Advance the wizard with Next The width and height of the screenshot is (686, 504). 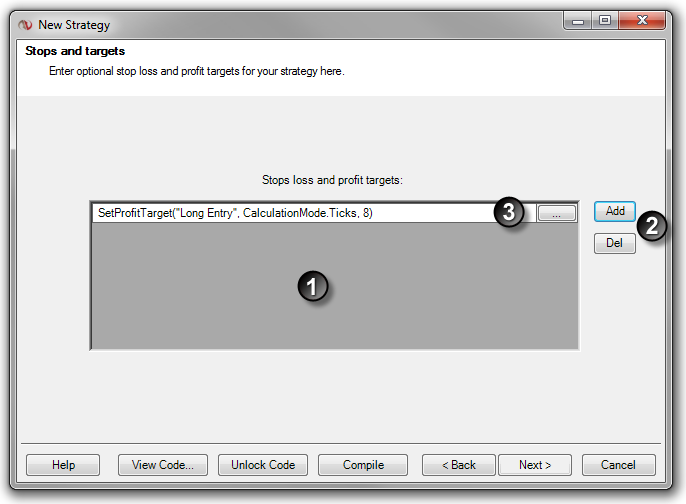point(535,465)
